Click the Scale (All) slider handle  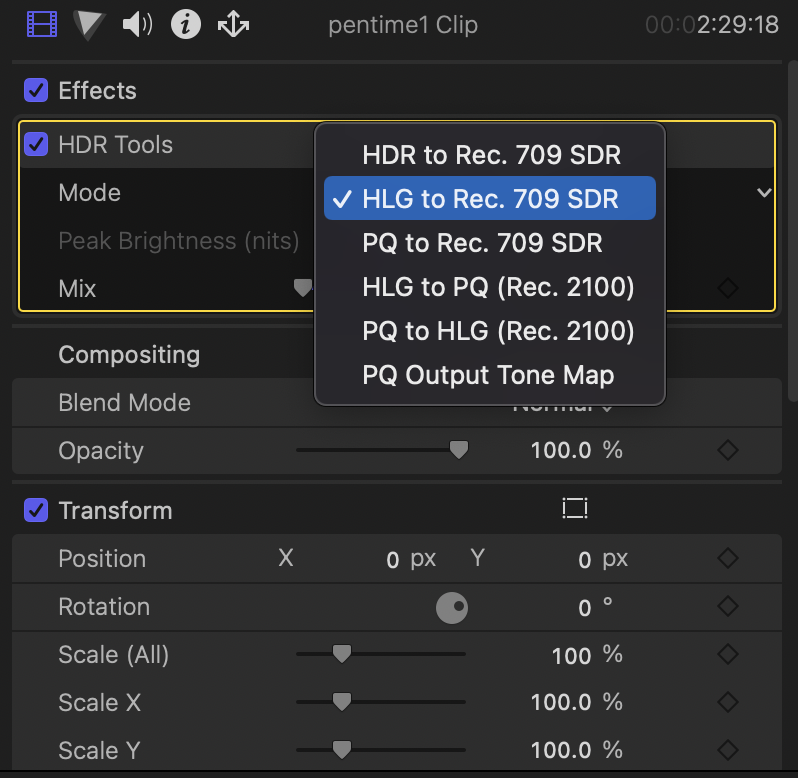tap(341, 654)
